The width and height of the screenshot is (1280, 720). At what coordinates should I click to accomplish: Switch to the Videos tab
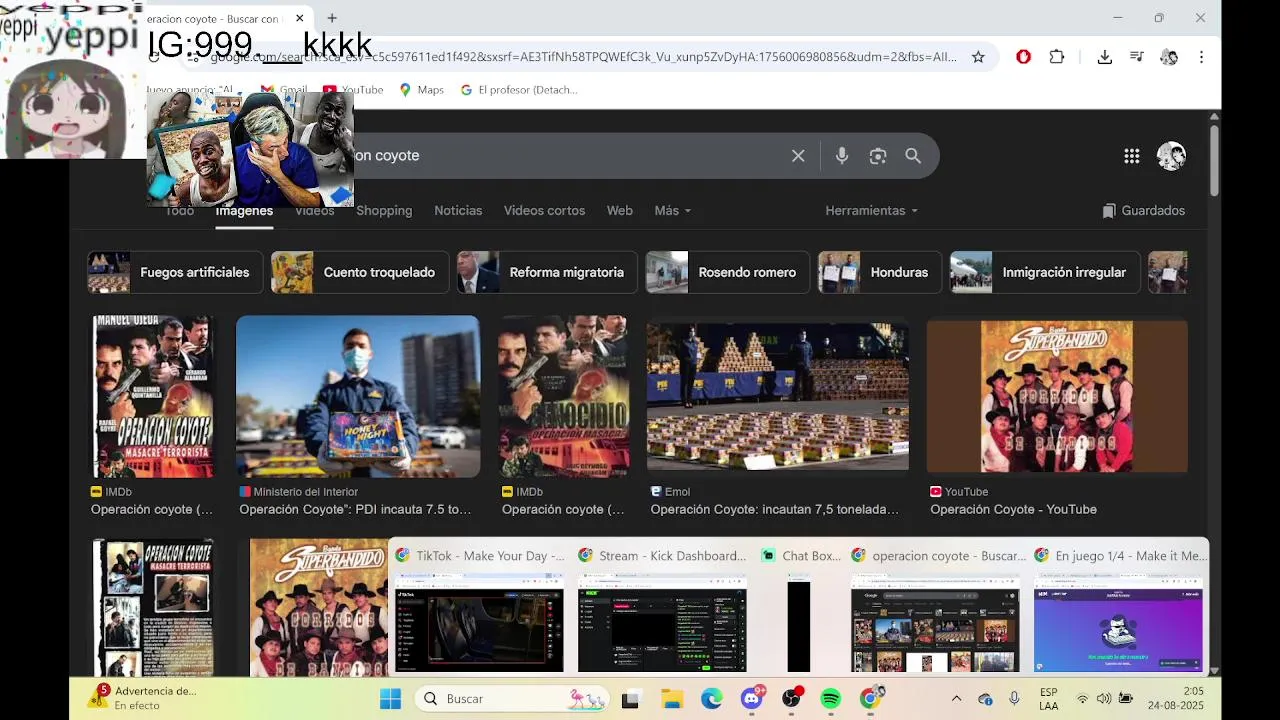(x=314, y=211)
